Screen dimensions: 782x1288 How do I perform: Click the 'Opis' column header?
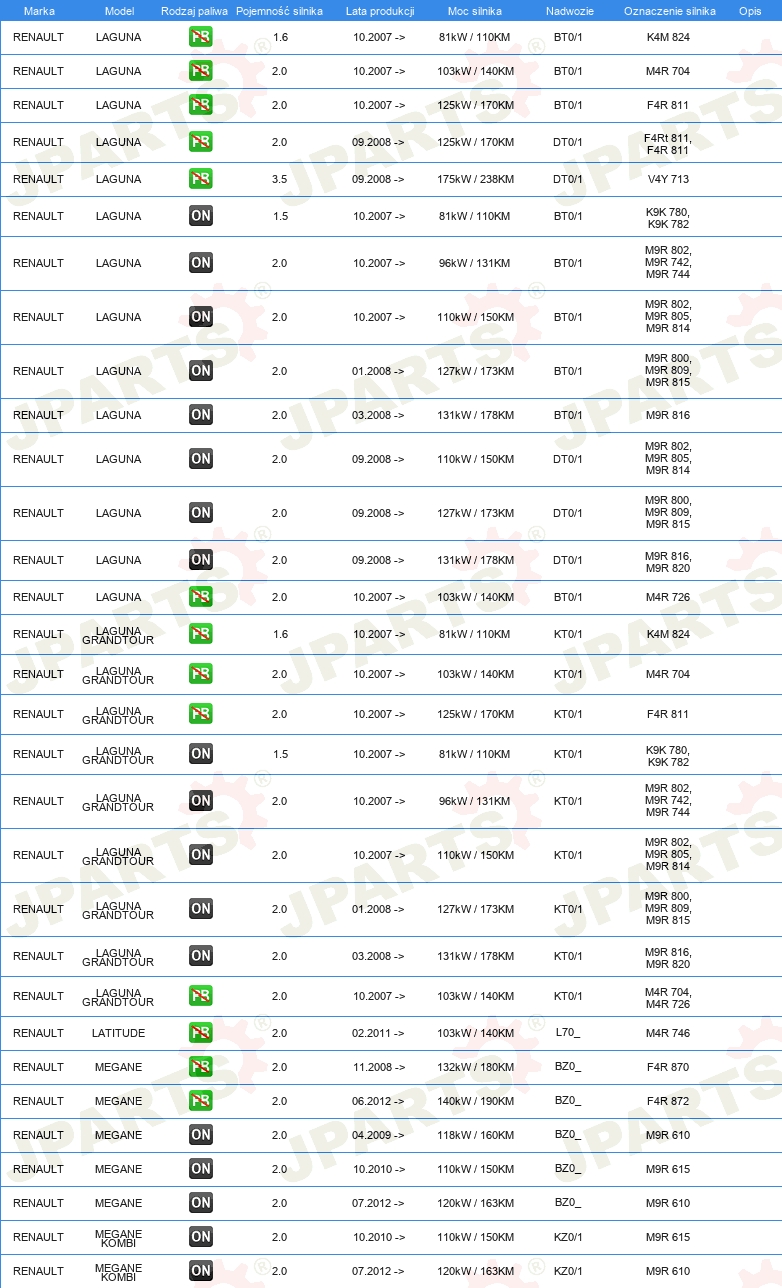pos(749,11)
